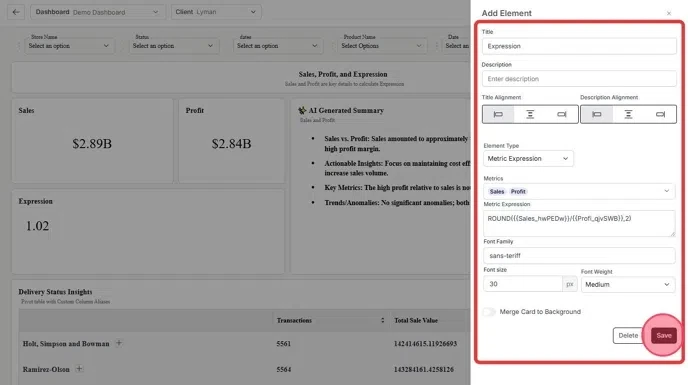Sort by the Transactions column arrows

click(x=383, y=320)
